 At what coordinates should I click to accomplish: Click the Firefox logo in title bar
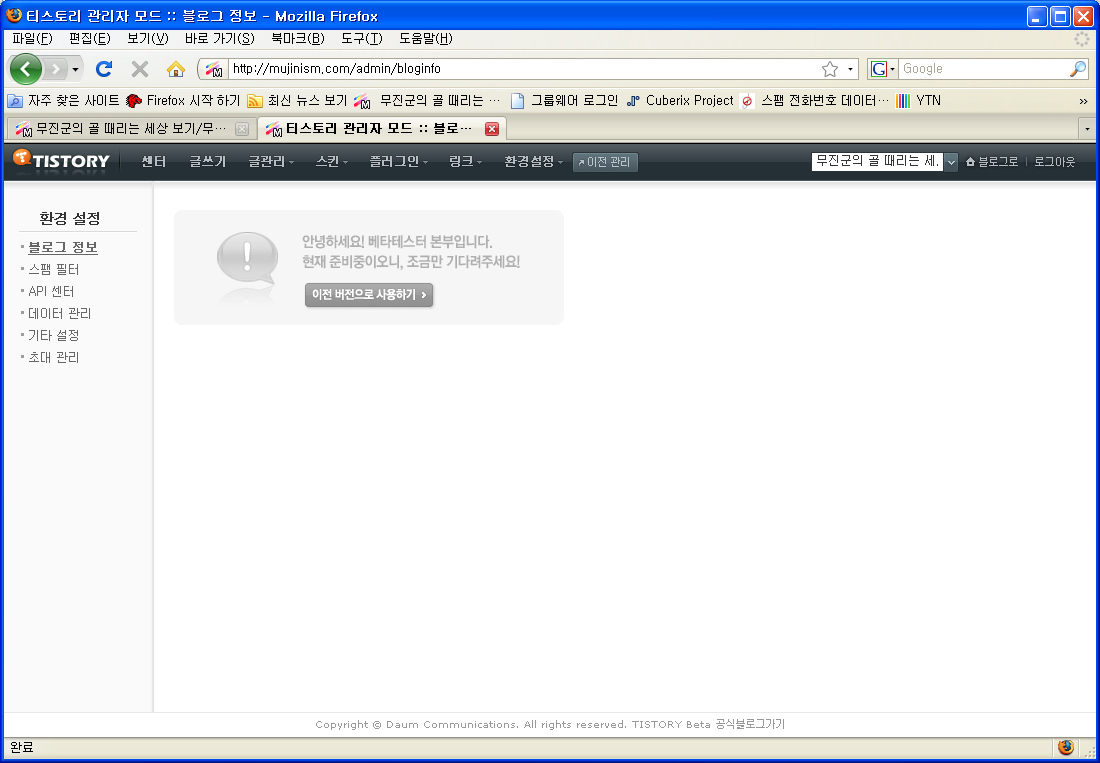pyautogui.click(x=13, y=15)
